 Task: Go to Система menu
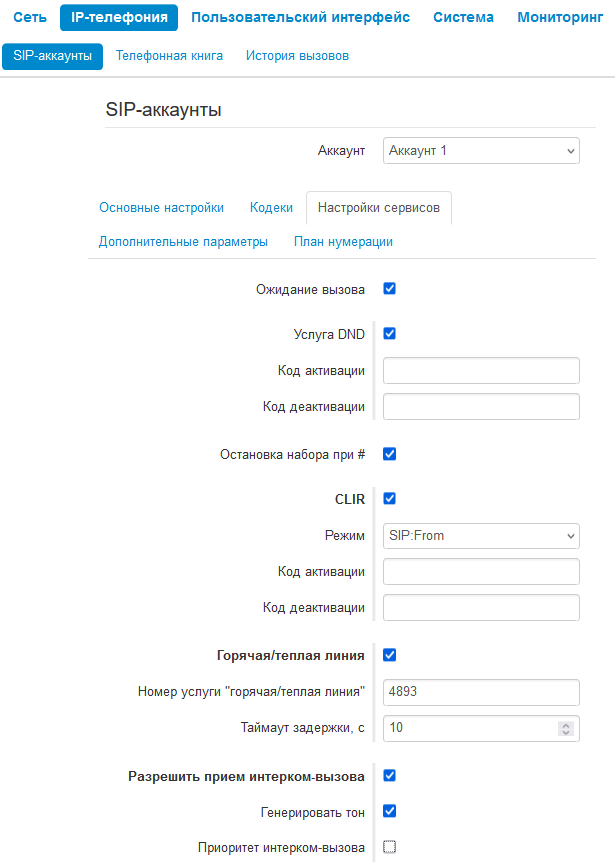(x=463, y=17)
